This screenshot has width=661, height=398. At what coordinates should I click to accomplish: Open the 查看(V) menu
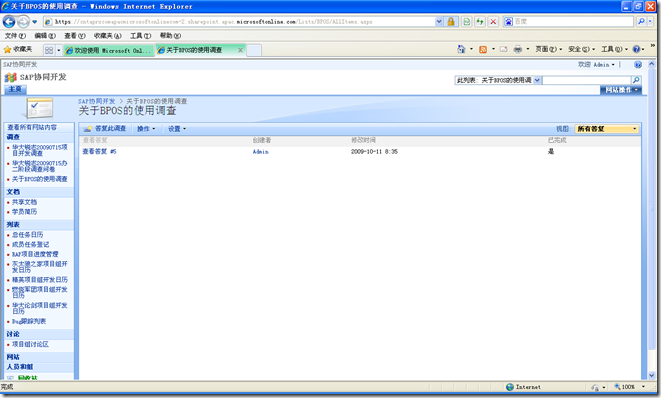pyautogui.click(x=75, y=36)
